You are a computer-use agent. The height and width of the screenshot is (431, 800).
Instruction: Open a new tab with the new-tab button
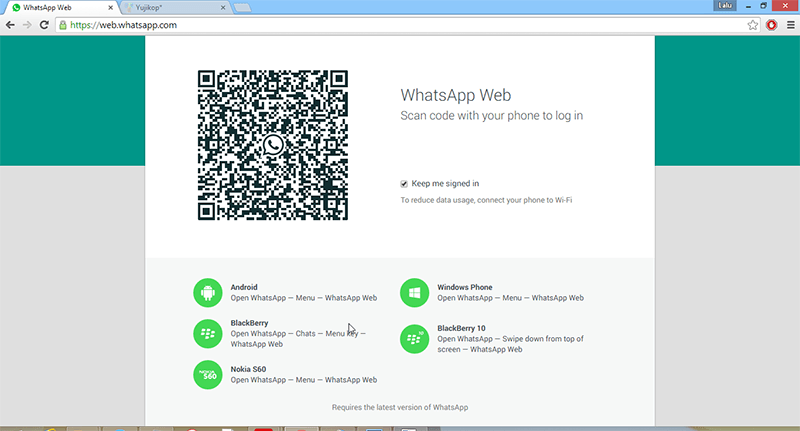coord(242,8)
